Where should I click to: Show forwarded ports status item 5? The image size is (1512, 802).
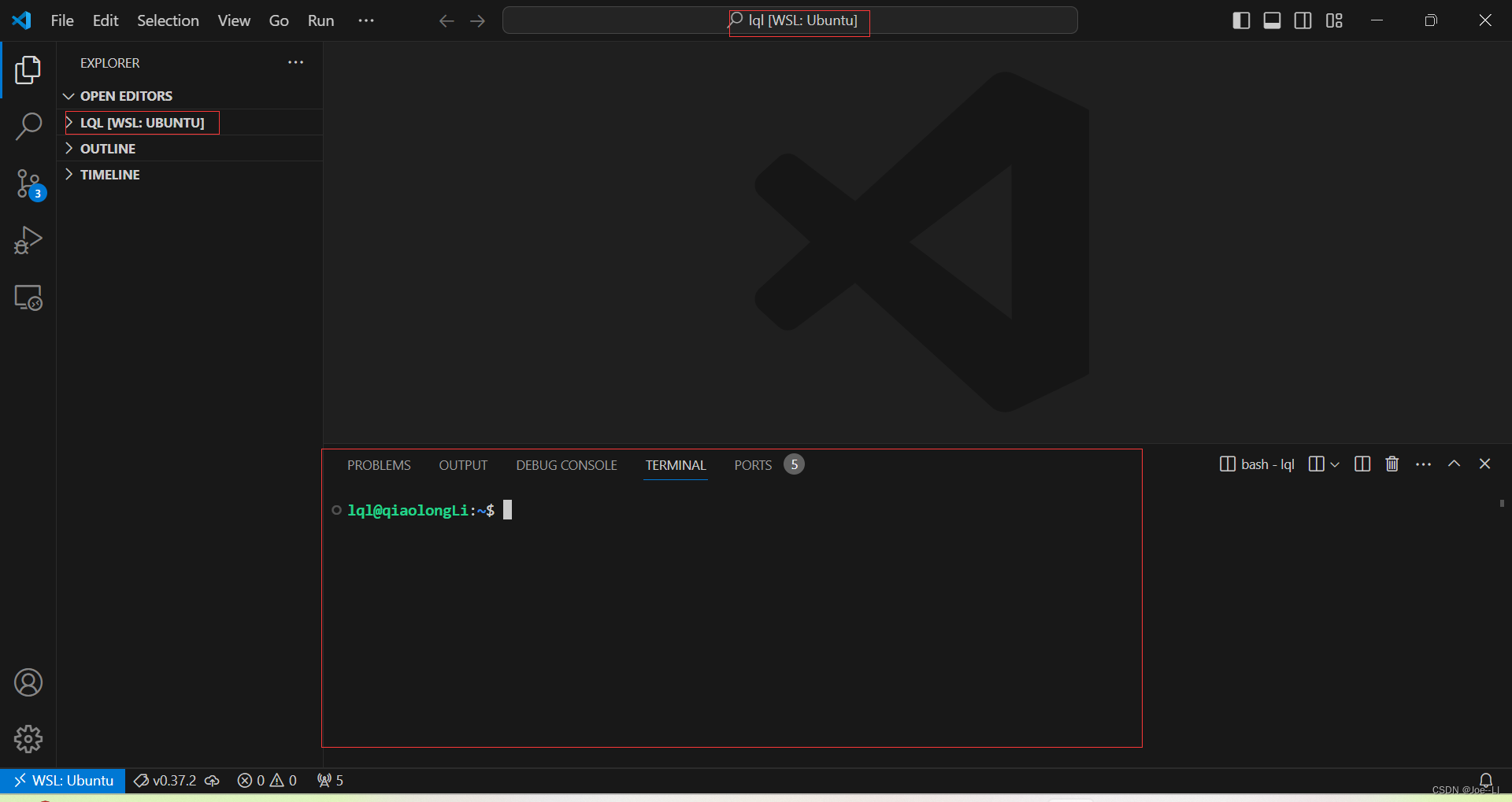coord(331,780)
